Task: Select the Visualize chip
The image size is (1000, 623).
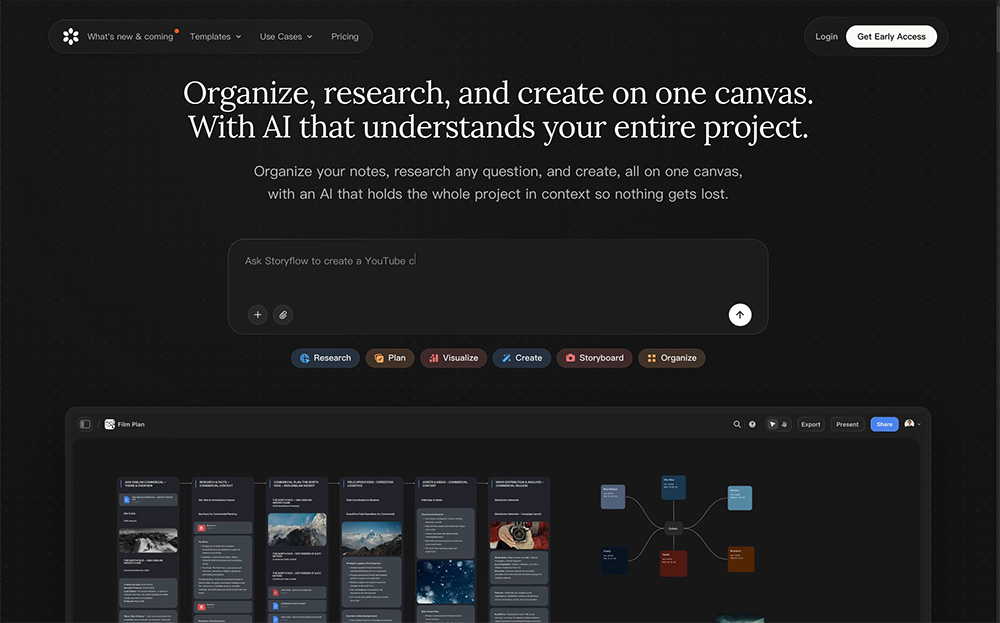Action: point(453,358)
